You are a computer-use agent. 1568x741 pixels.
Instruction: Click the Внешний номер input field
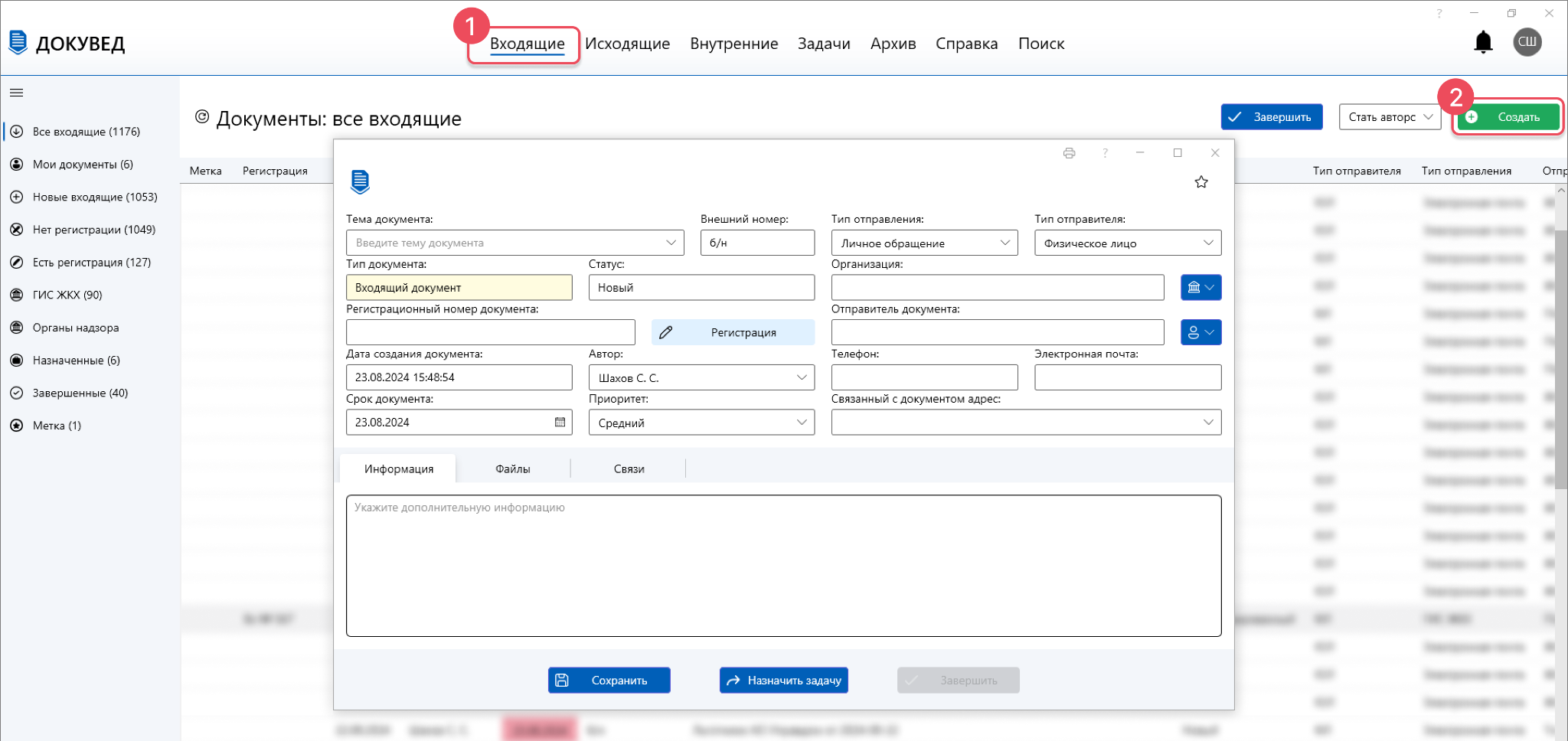click(756, 243)
